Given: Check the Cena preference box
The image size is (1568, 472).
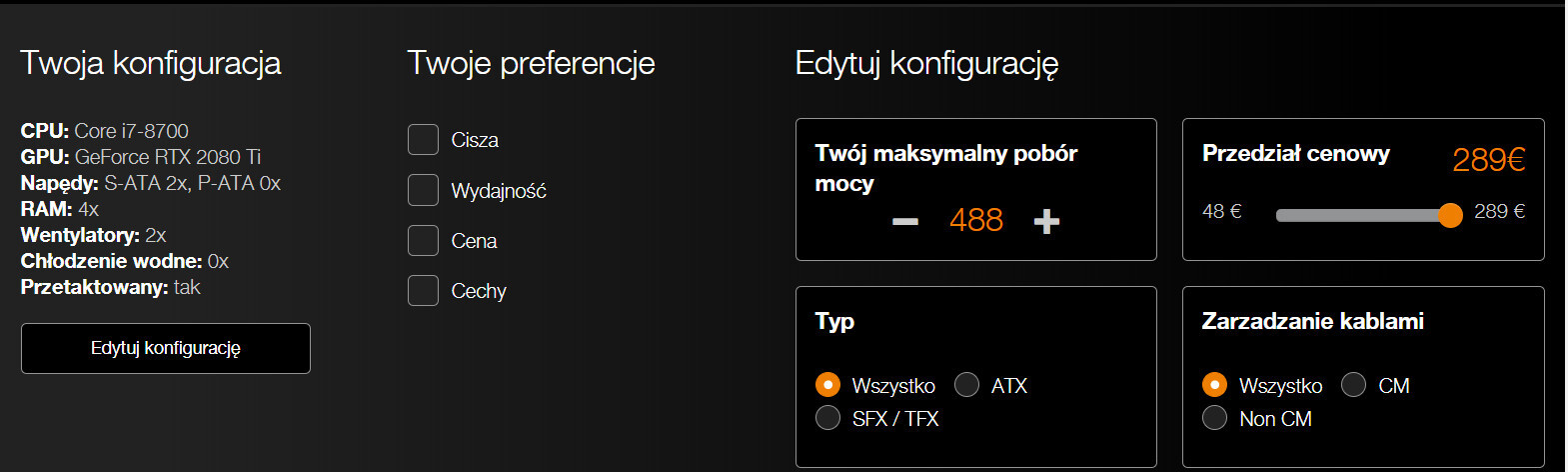Looking at the screenshot, I should pyautogui.click(x=423, y=240).
